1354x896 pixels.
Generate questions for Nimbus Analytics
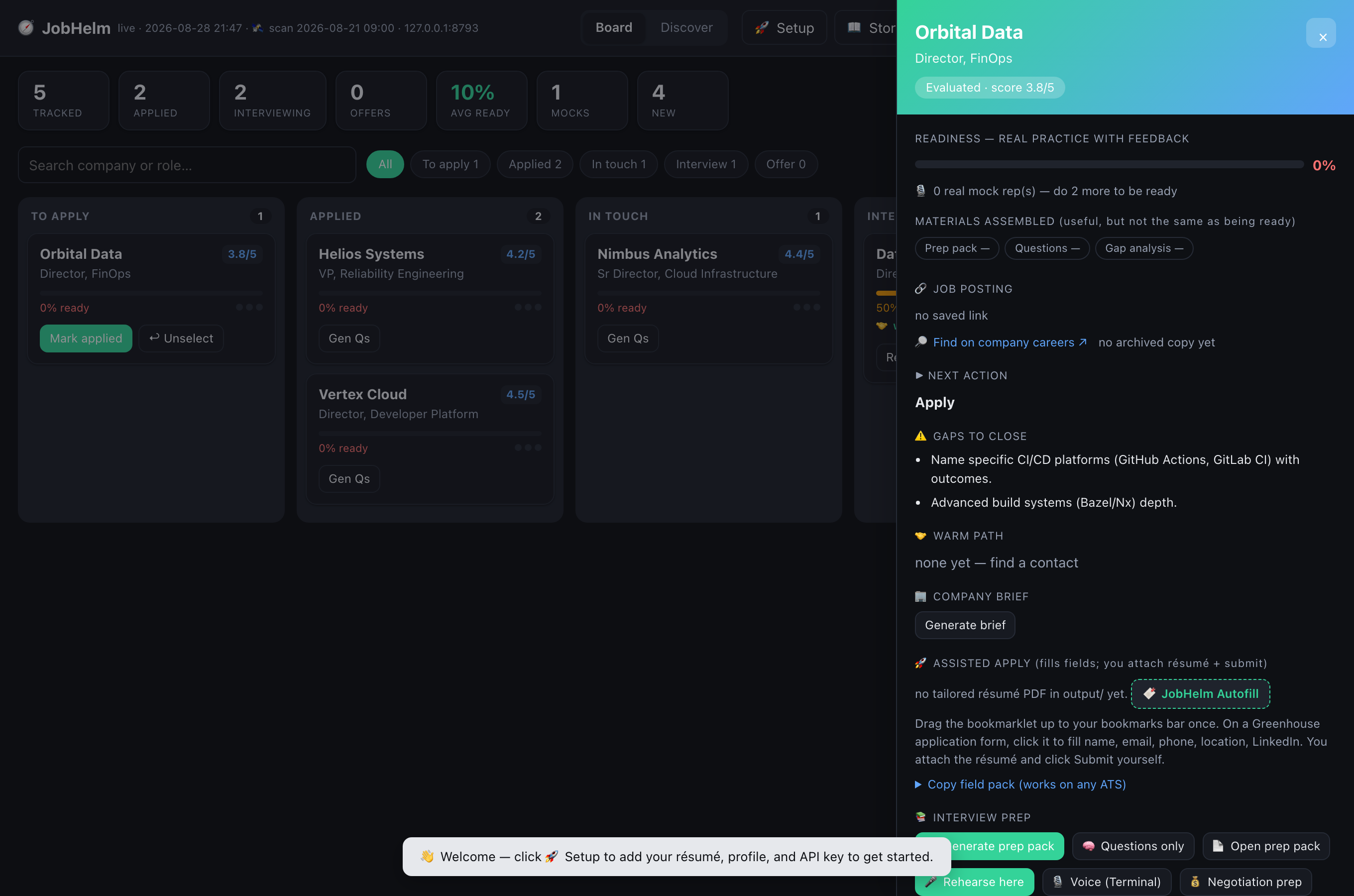coord(628,338)
